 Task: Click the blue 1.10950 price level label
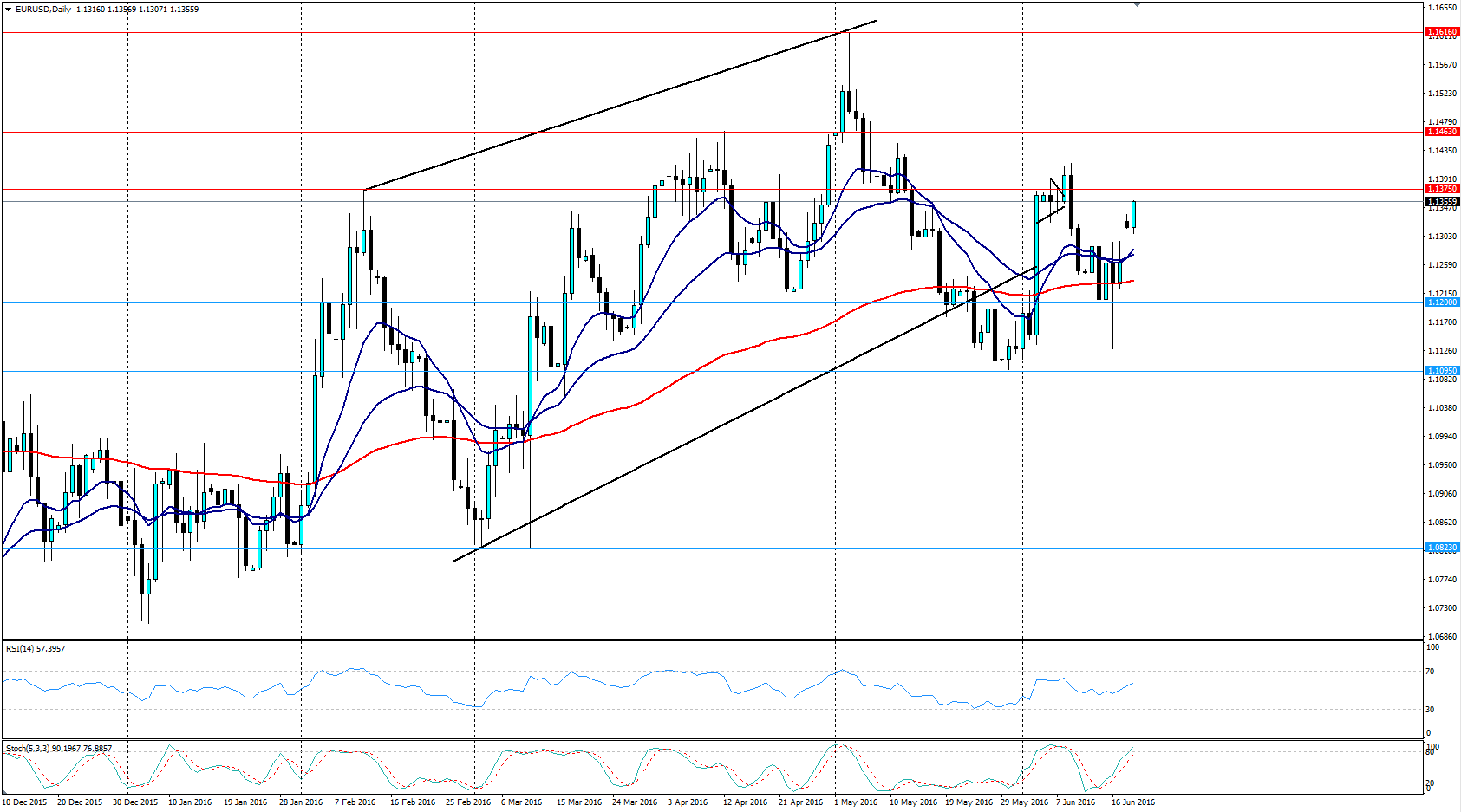click(1443, 371)
